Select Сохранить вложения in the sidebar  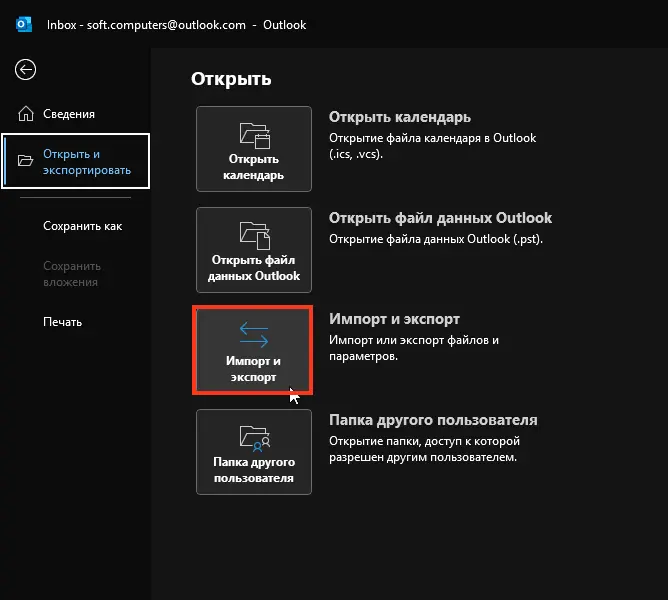coord(72,274)
